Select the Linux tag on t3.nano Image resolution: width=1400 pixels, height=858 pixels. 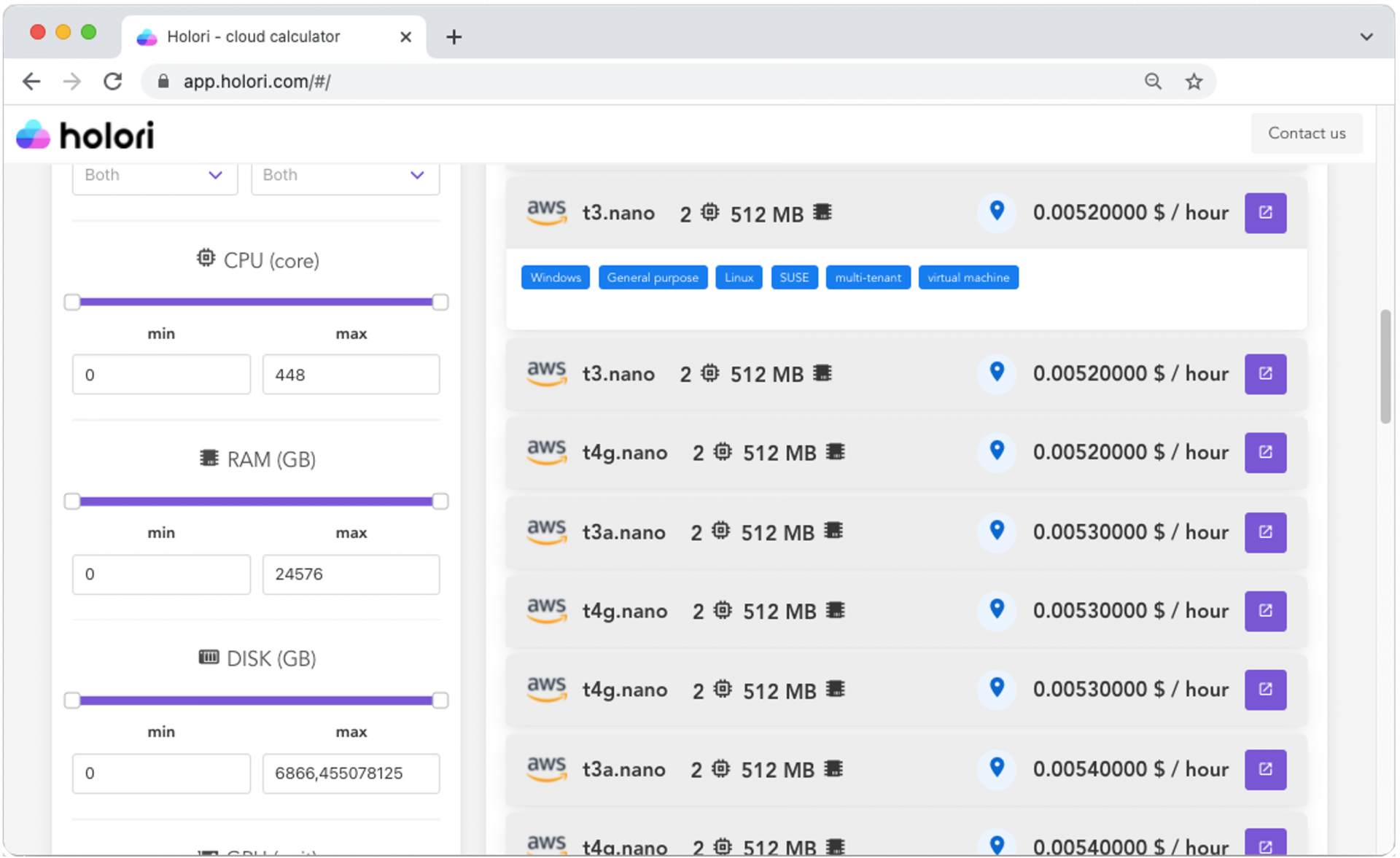(x=738, y=277)
